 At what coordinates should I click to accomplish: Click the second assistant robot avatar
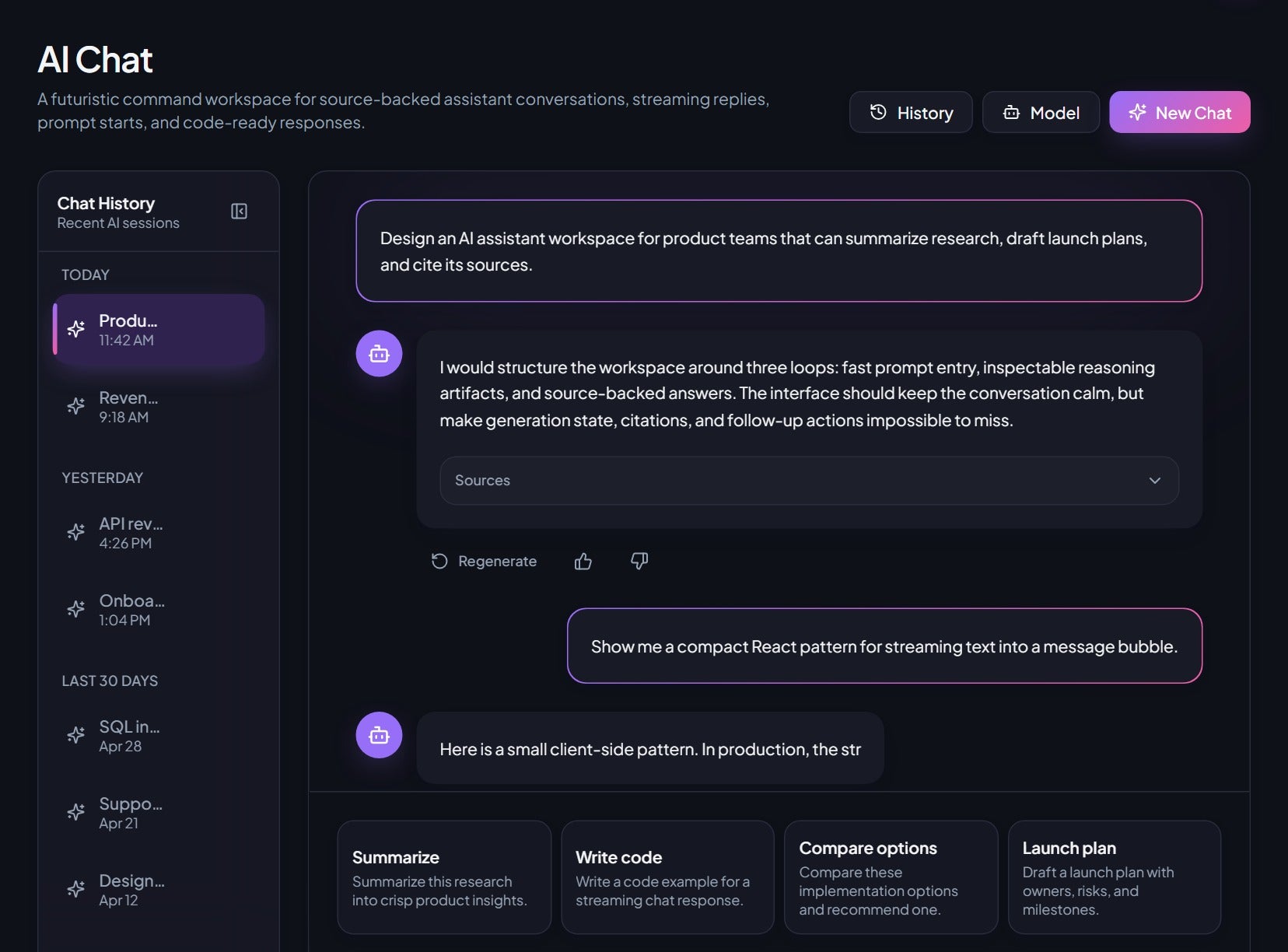[x=379, y=735]
